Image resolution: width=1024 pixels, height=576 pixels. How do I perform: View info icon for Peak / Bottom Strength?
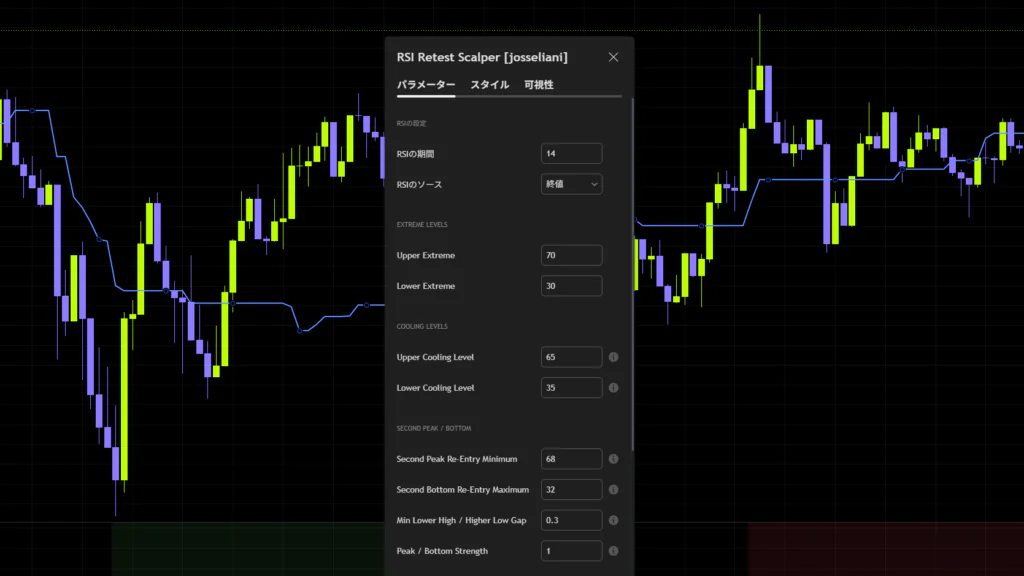point(613,551)
